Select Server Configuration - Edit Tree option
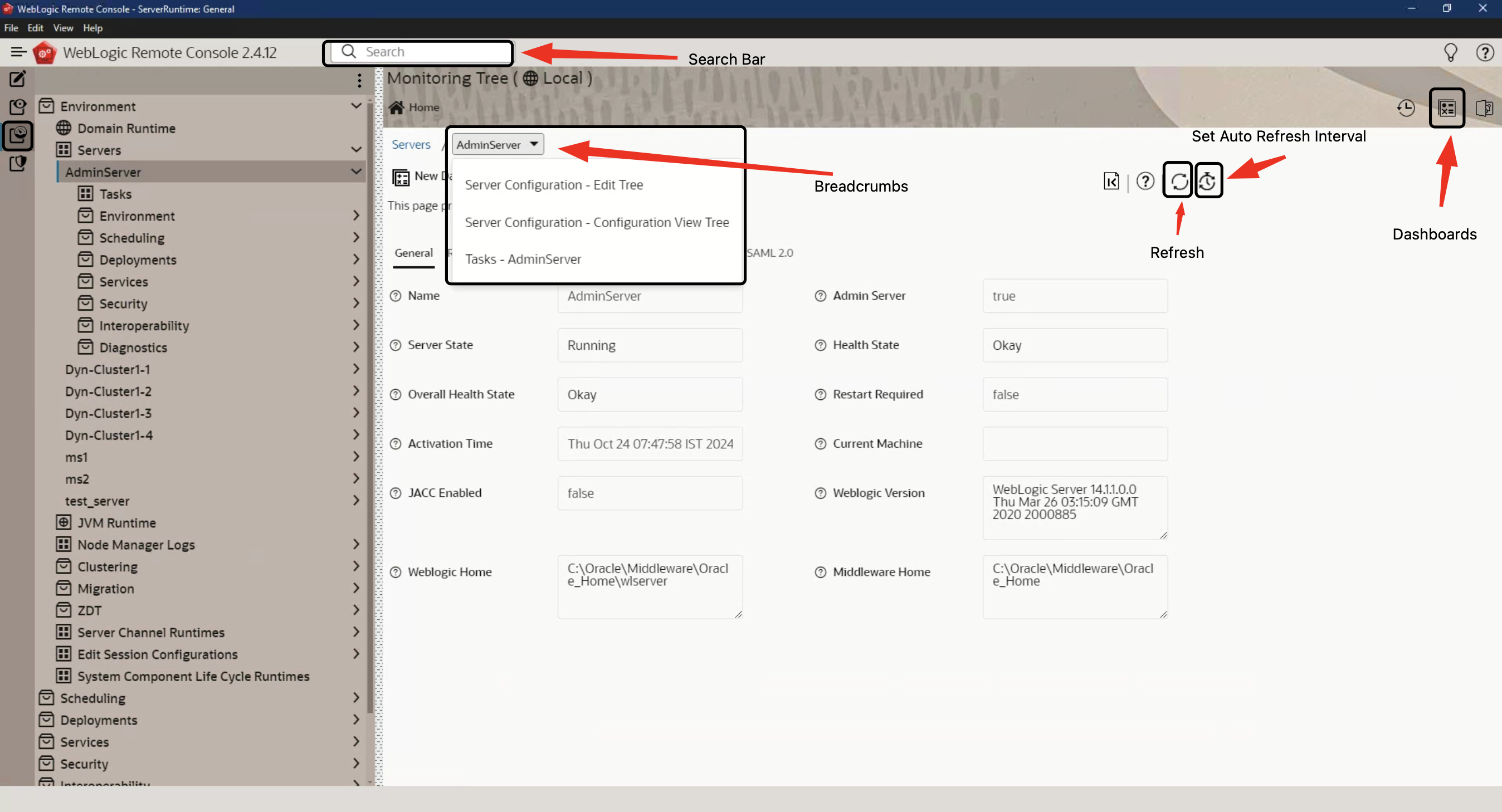Image resolution: width=1502 pixels, height=812 pixels. coord(553,185)
